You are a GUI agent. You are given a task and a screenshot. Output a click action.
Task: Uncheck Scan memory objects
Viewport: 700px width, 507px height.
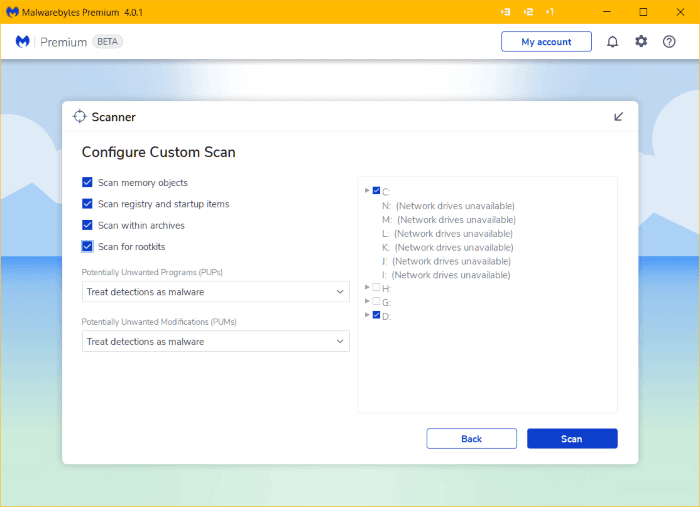pos(87,182)
